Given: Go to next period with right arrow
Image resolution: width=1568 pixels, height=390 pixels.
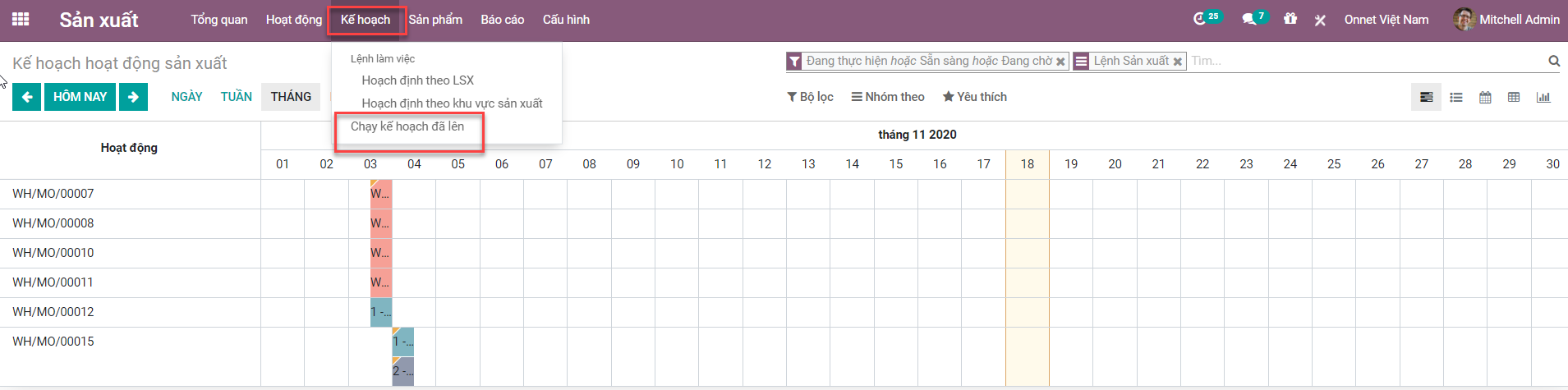Looking at the screenshot, I should coord(133,97).
